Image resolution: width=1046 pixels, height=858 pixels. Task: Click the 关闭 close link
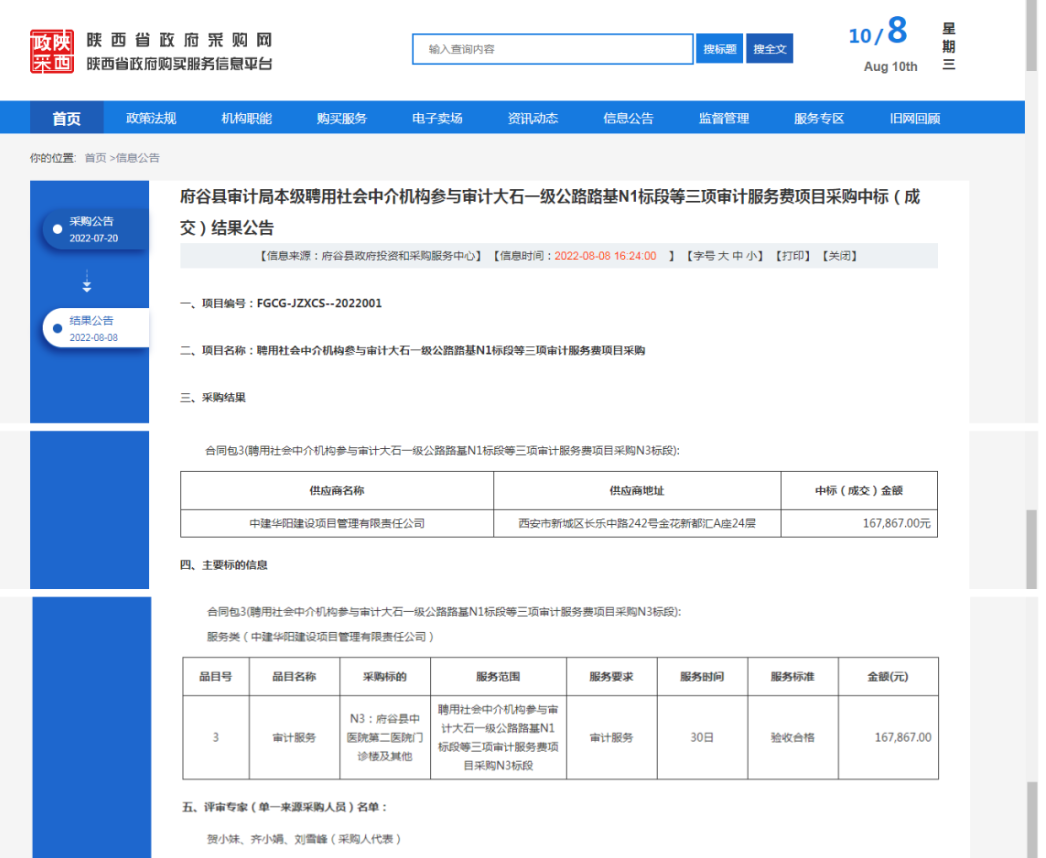(838, 256)
